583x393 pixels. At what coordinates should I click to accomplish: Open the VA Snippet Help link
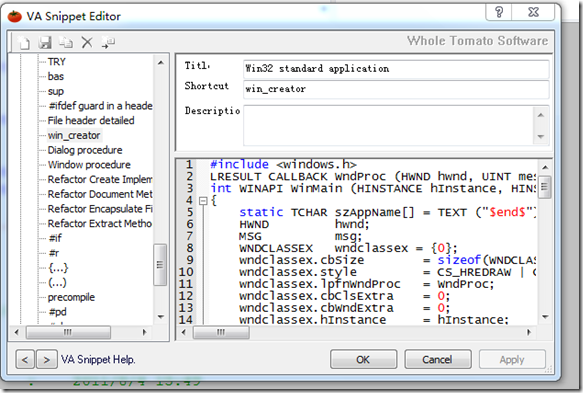point(98,360)
